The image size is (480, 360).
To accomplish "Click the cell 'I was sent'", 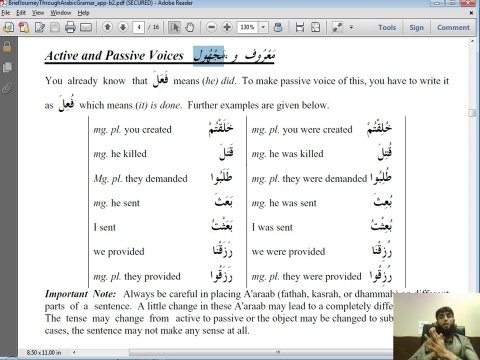I will tap(272, 227).
